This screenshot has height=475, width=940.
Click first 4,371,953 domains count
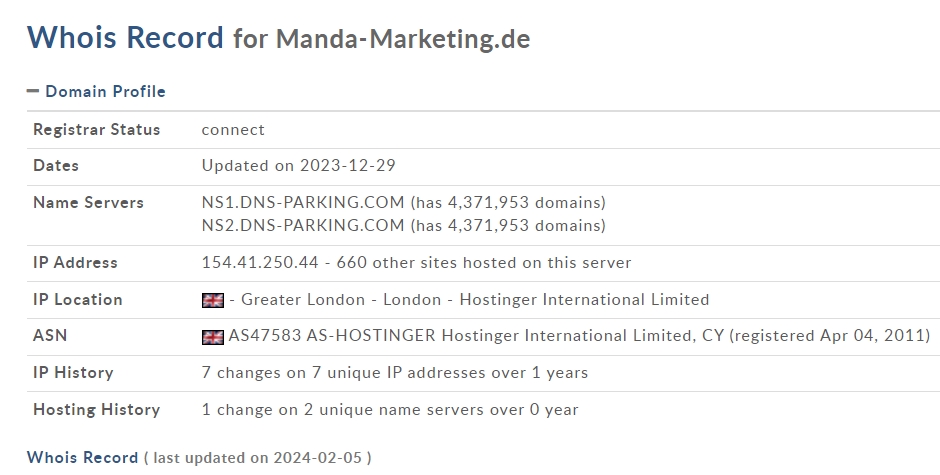coord(508,202)
